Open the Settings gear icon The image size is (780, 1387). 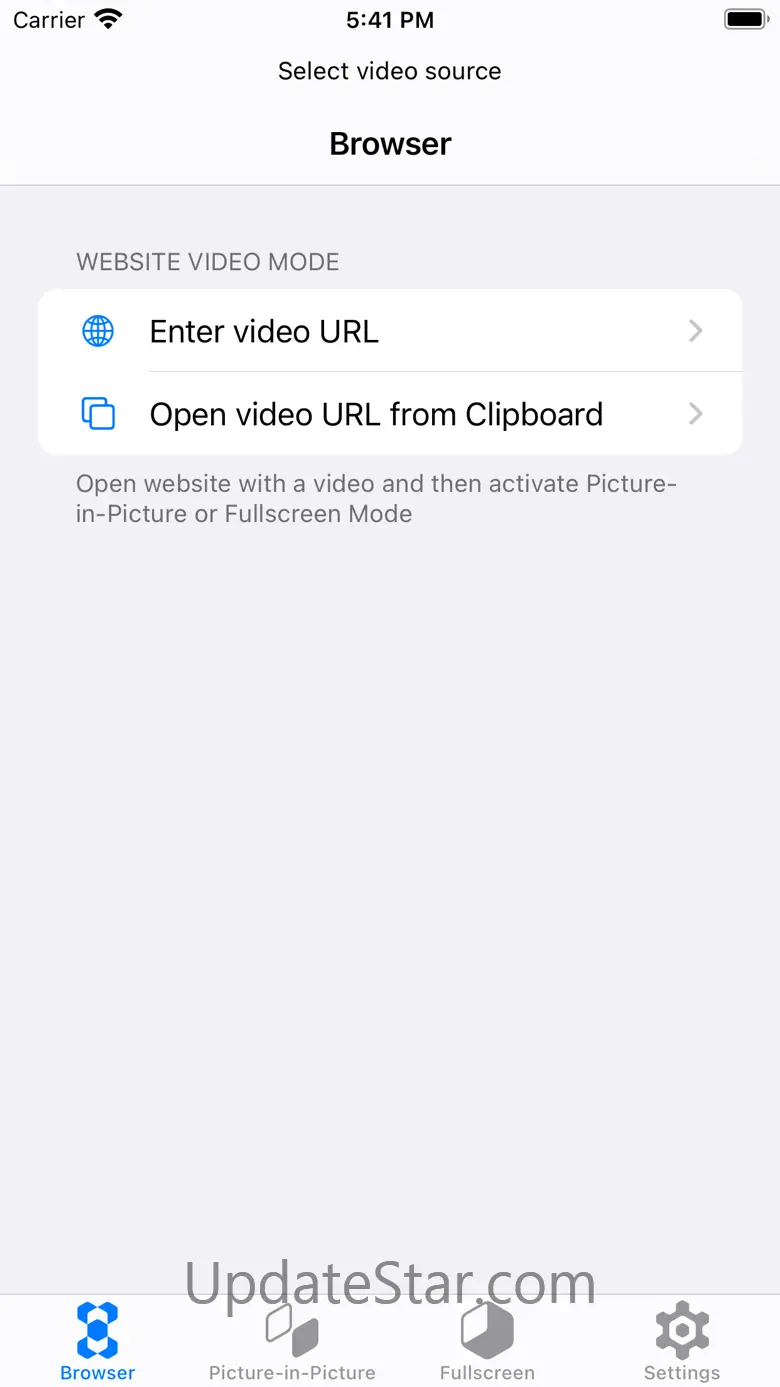tap(682, 1330)
